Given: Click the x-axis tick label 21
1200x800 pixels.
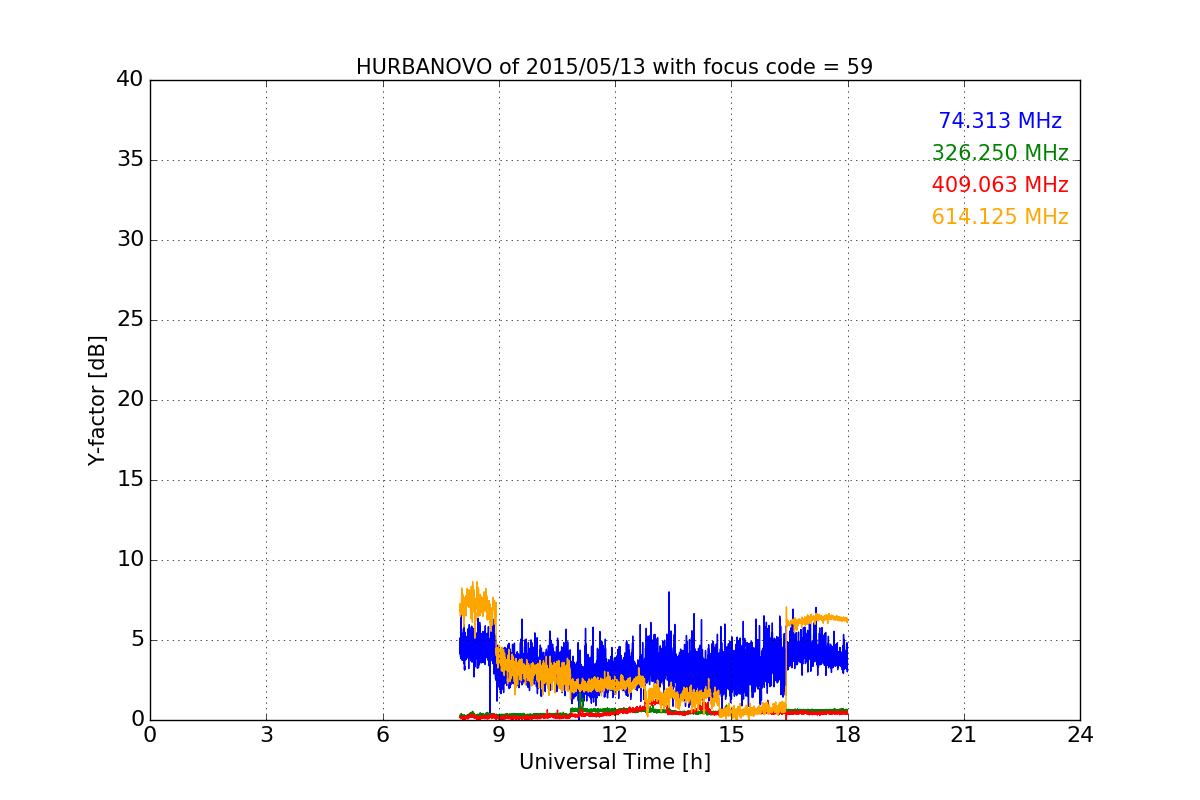Looking at the screenshot, I should click(x=964, y=735).
